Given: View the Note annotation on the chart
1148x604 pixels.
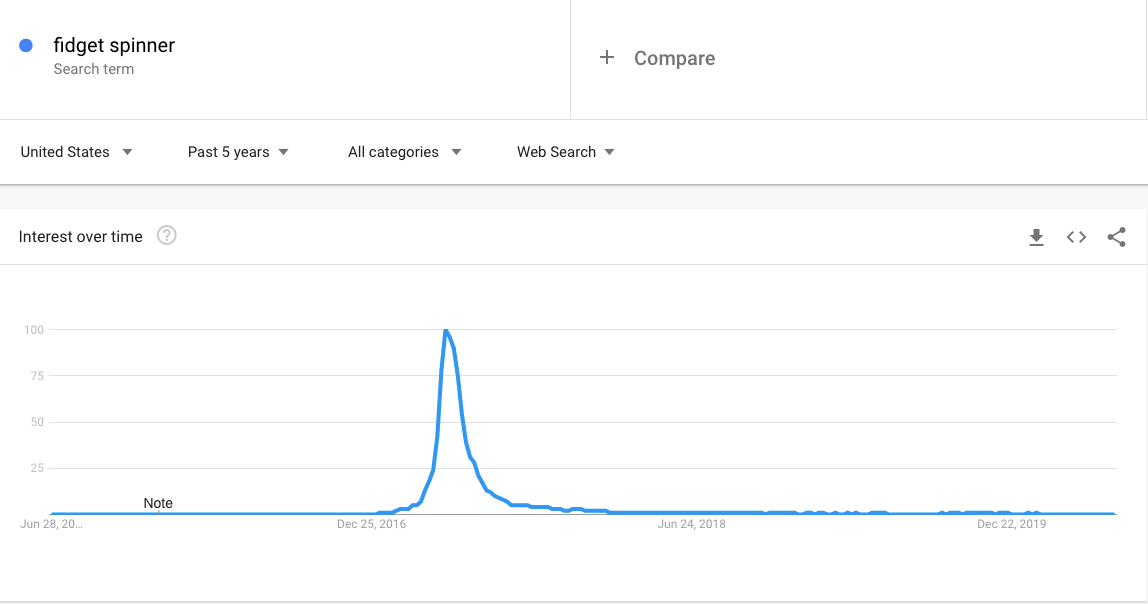Looking at the screenshot, I should click(x=158, y=503).
